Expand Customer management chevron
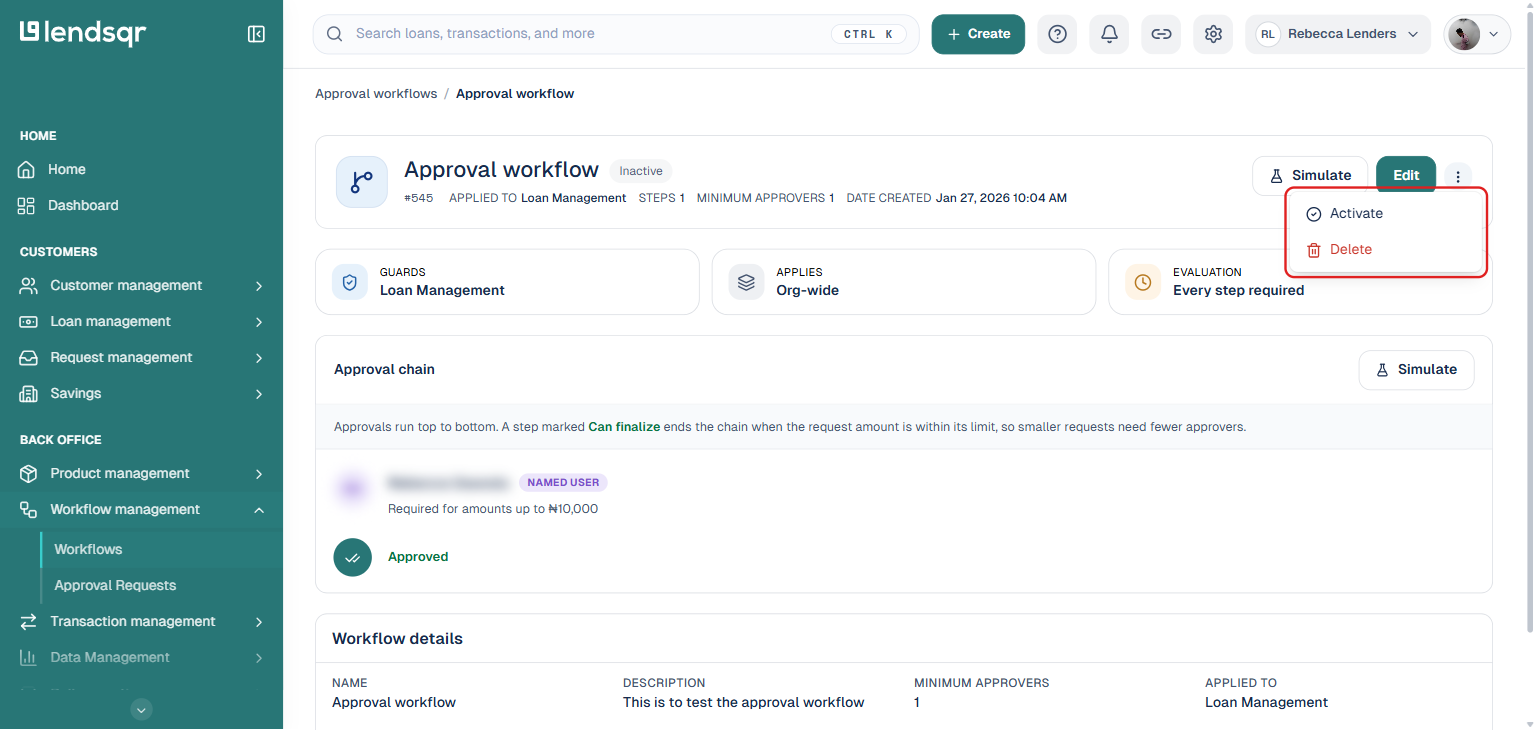The image size is (1535, 730). [x=259, y=286]
